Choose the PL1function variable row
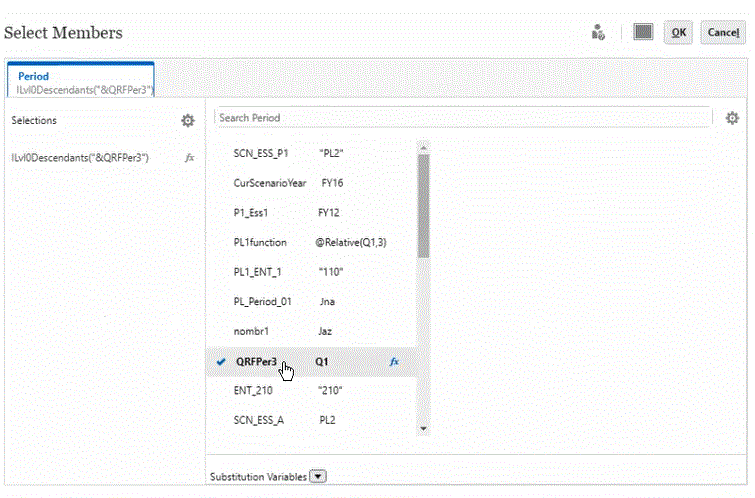The image size is (755, 498). click(260, 242)
